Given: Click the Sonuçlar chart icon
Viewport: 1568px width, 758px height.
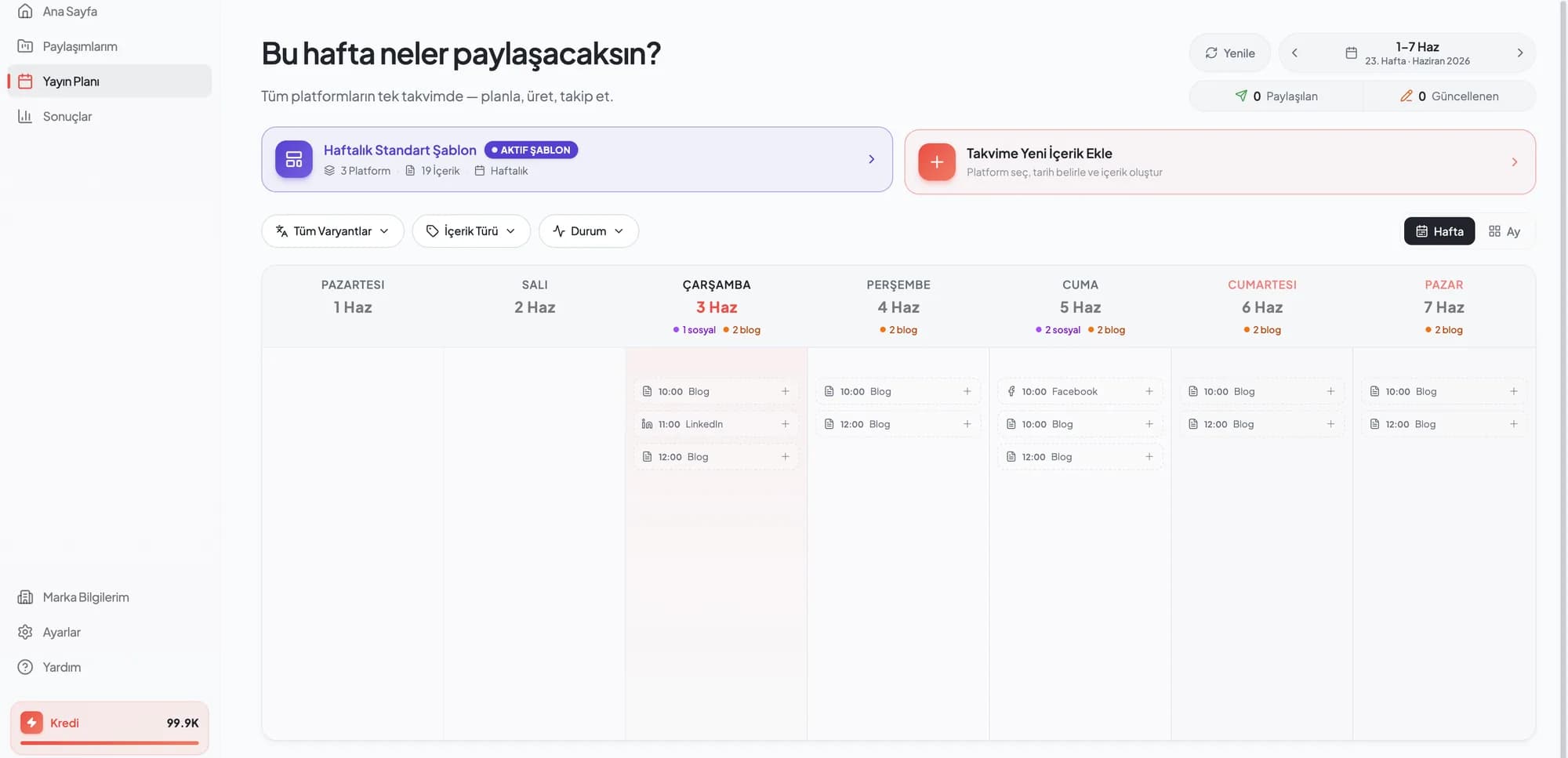Looking at the screenshot, I should coord(25,116).
